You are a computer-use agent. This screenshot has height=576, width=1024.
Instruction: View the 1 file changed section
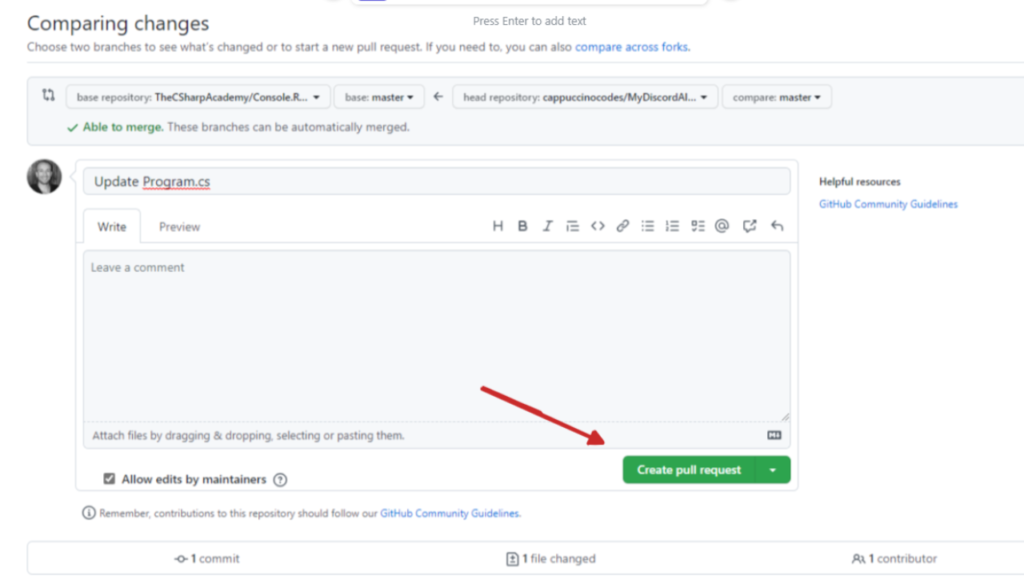551,558
